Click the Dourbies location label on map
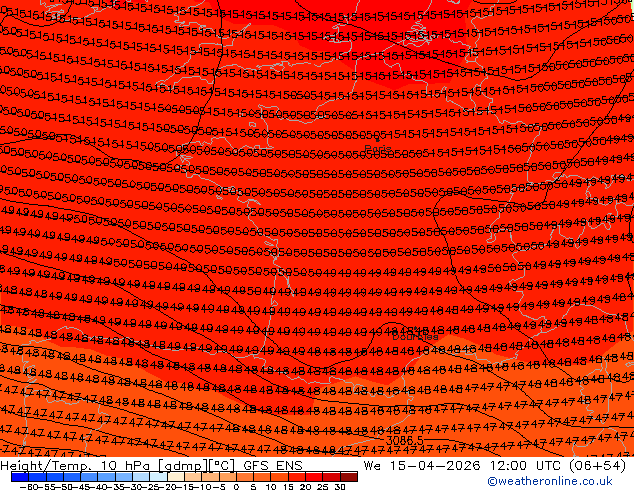The height and width of the screenshot is (490, 634). 415,336
